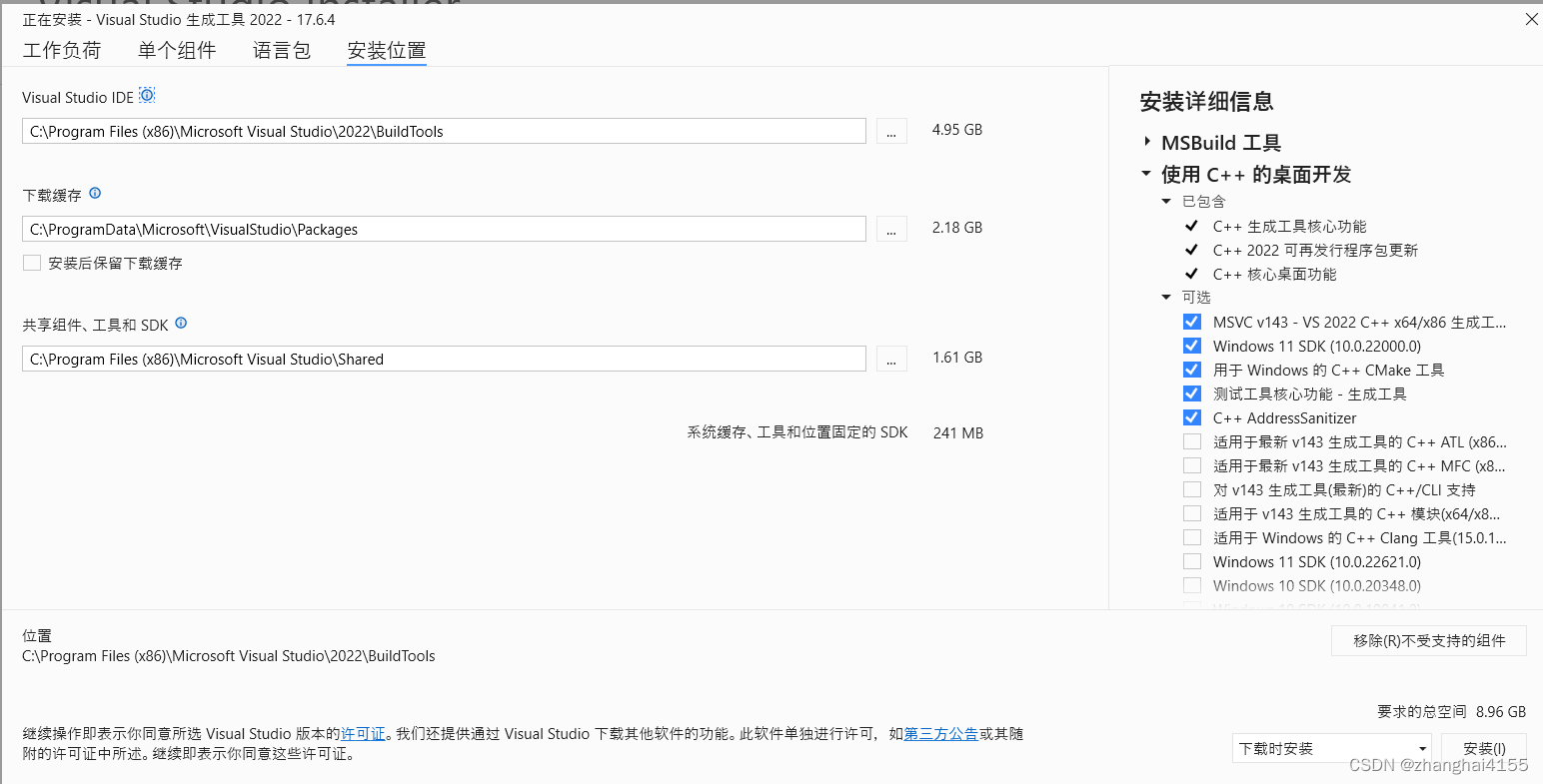The height and width of the screenshot is (784, 1543).
Task: Click C++ 生成工具核心功能 item
Action: 1289,227
